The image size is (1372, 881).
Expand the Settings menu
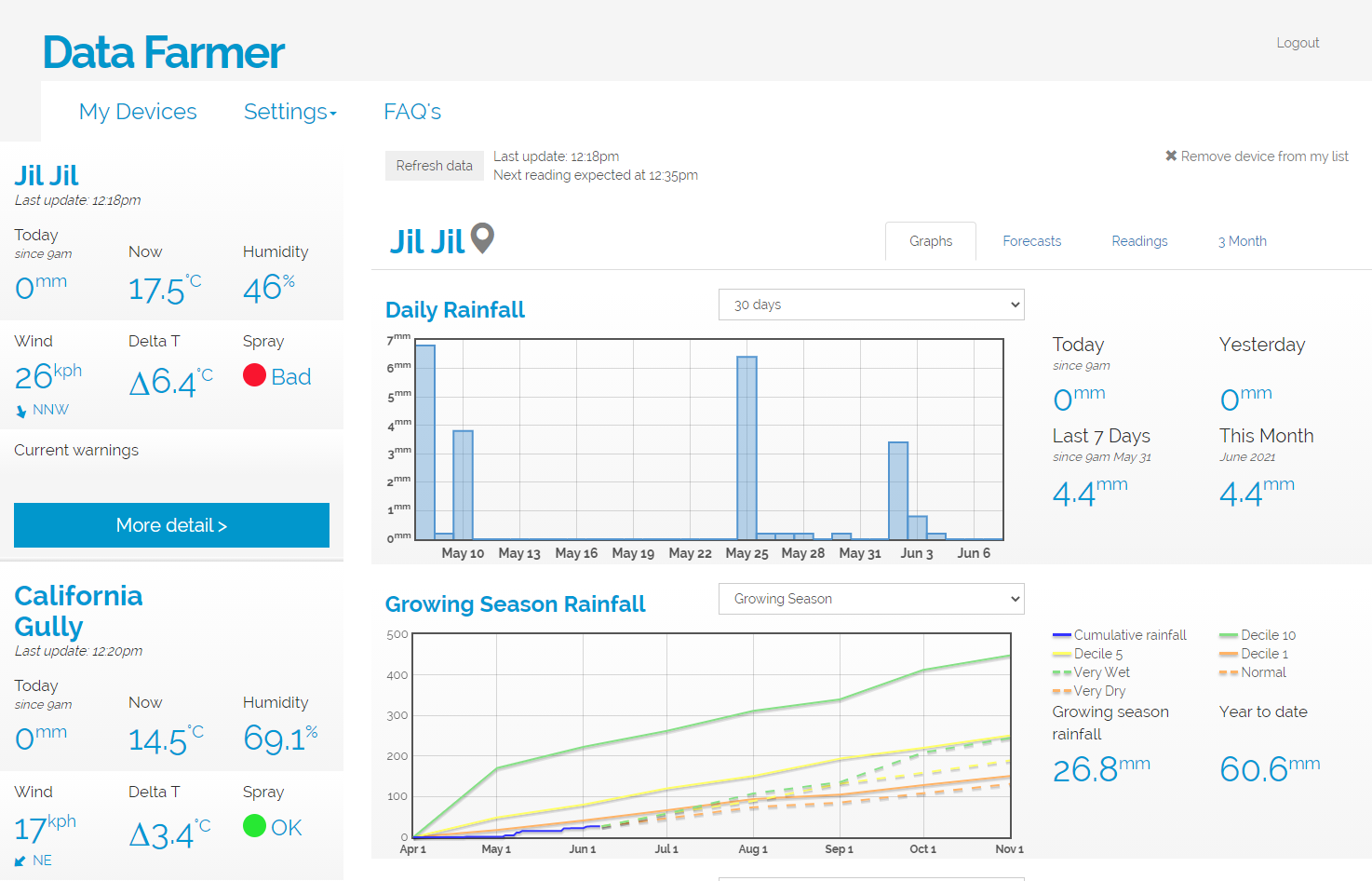coord(289,112)
